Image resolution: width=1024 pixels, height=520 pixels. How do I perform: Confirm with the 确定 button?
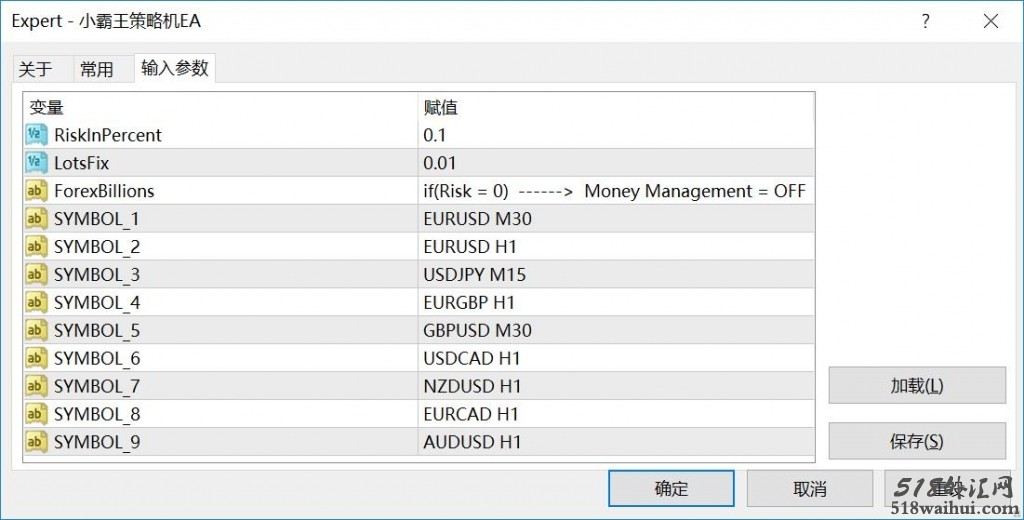coord(671,489)
